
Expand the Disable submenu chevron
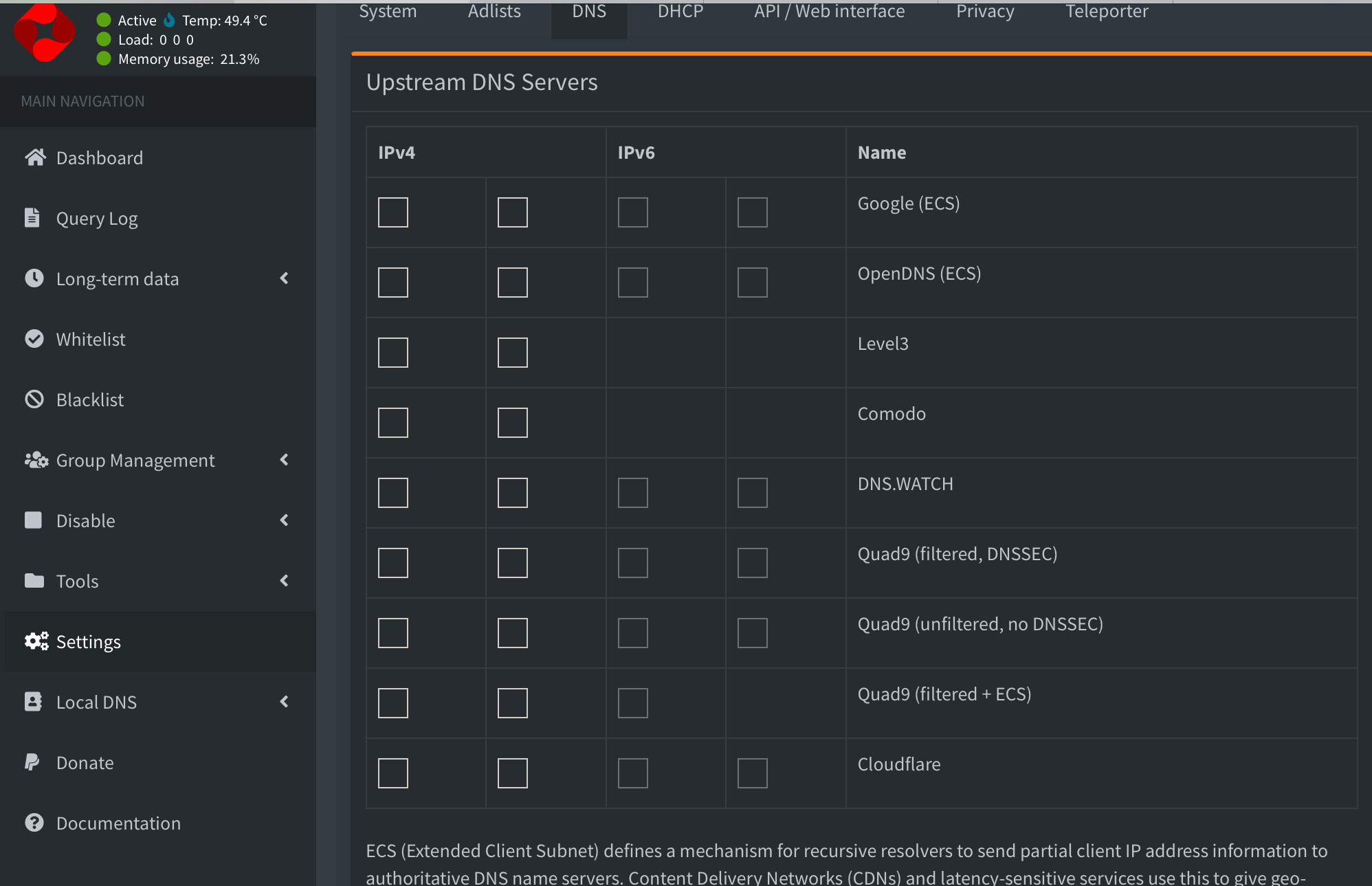click(x=284, y=520)
